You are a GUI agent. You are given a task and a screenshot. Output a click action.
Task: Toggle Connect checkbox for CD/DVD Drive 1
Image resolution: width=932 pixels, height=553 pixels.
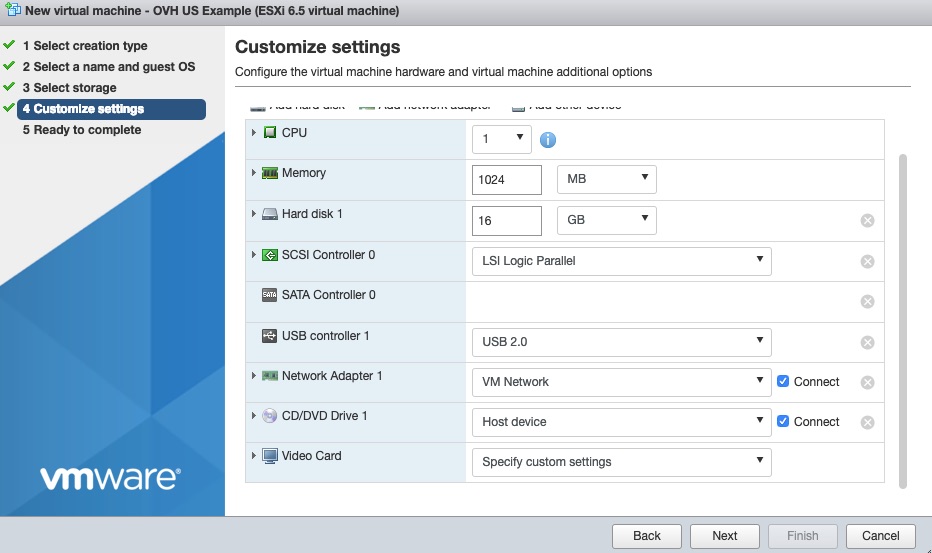[x=783, y=421]
